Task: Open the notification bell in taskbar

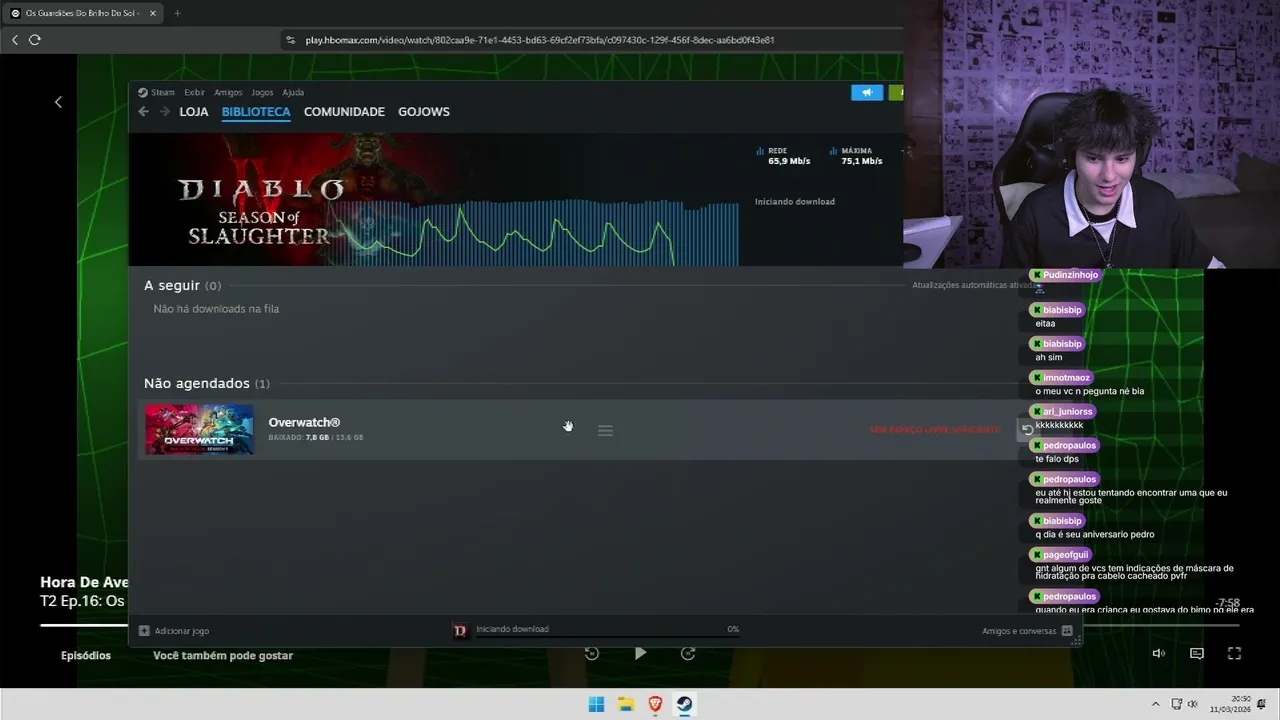Action: (1262, 704)
